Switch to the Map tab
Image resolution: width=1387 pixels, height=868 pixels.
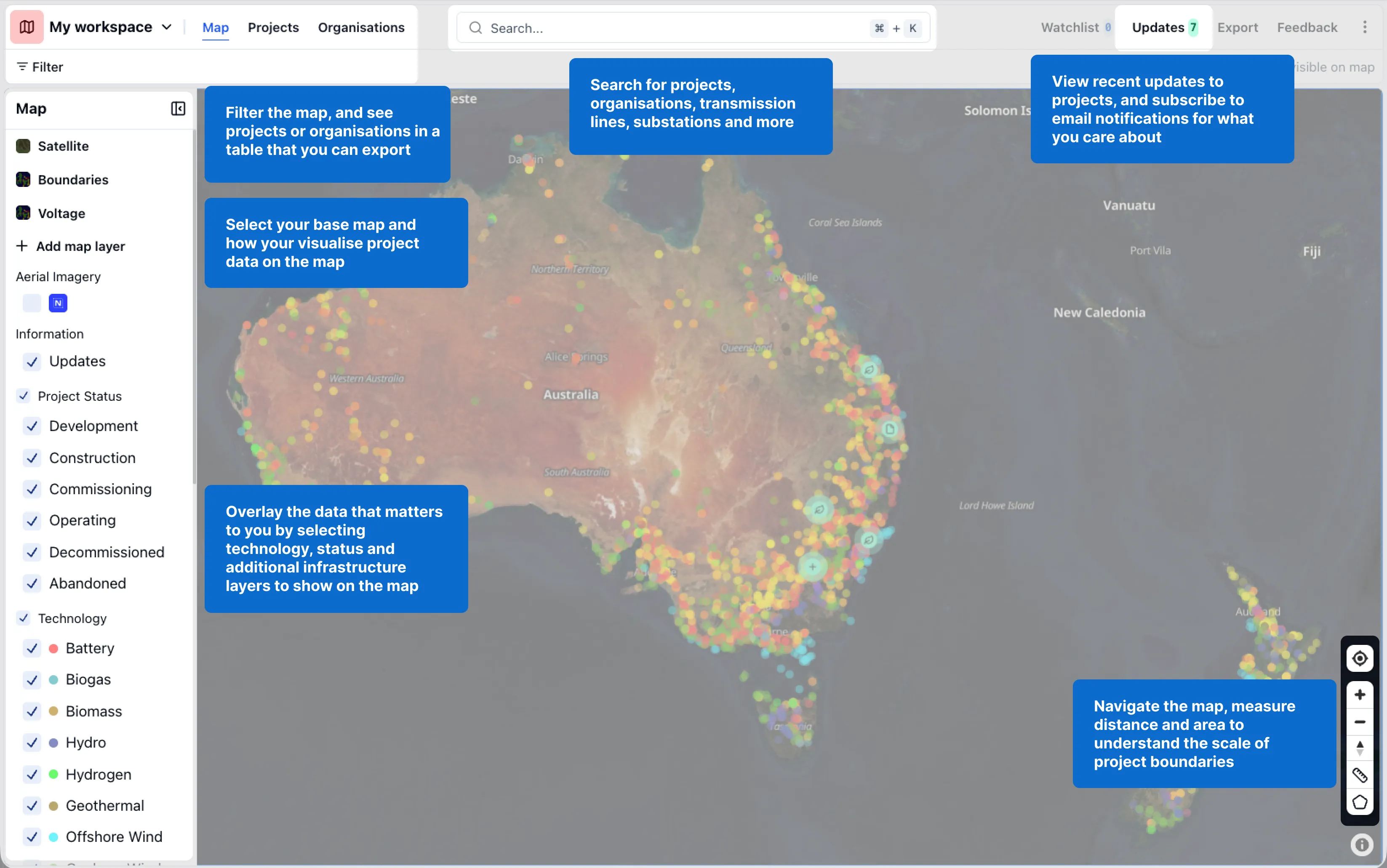tap(215, 27)
